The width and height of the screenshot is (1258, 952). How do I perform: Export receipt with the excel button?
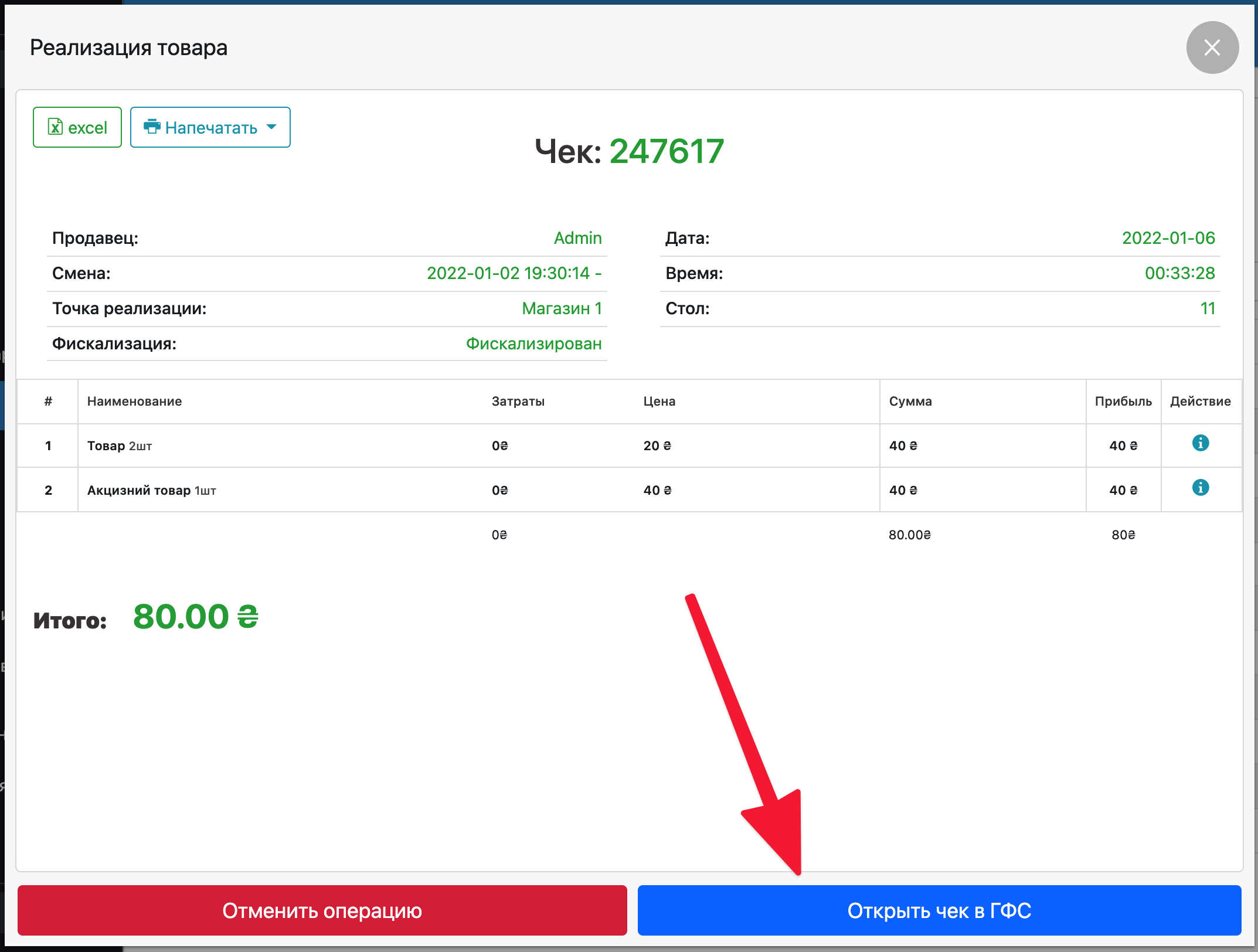[77, 127]
